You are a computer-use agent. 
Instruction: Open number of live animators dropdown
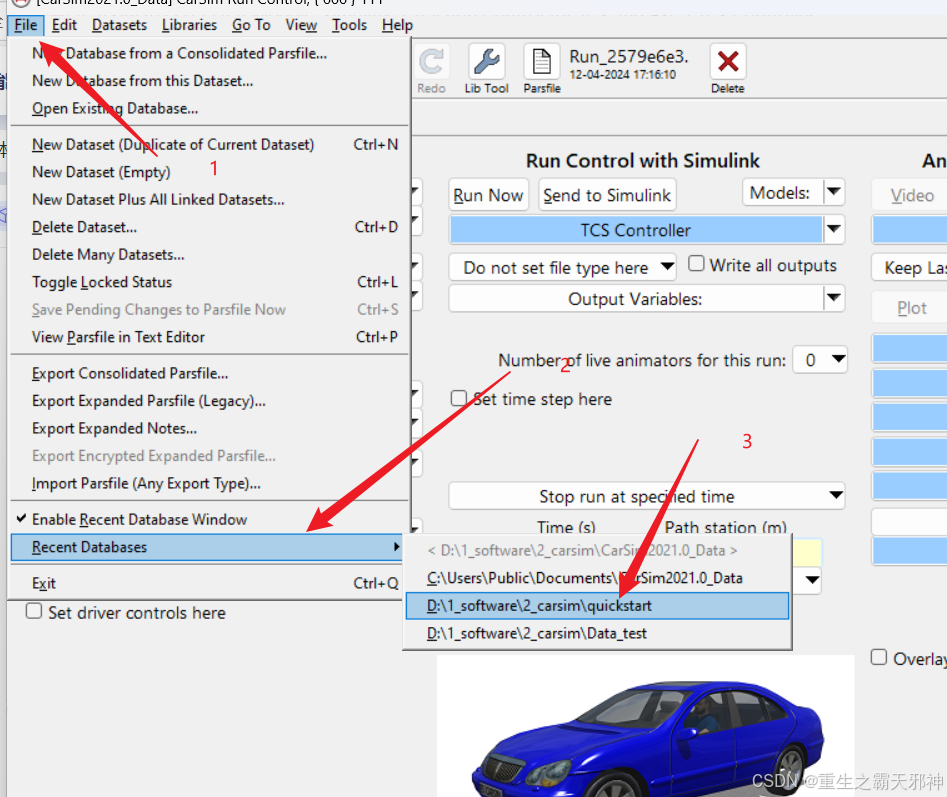(820, 360)
